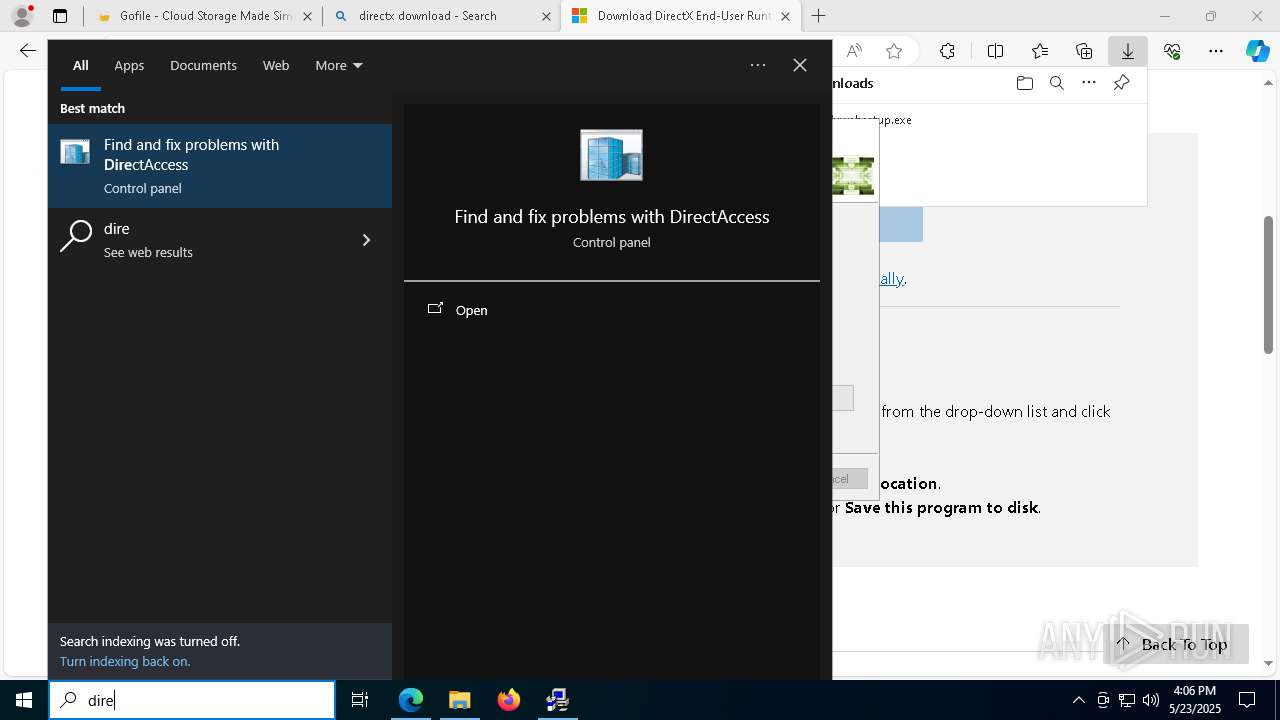Open Browser essentials icon

pyautogui.click(x=1172, y=51)
